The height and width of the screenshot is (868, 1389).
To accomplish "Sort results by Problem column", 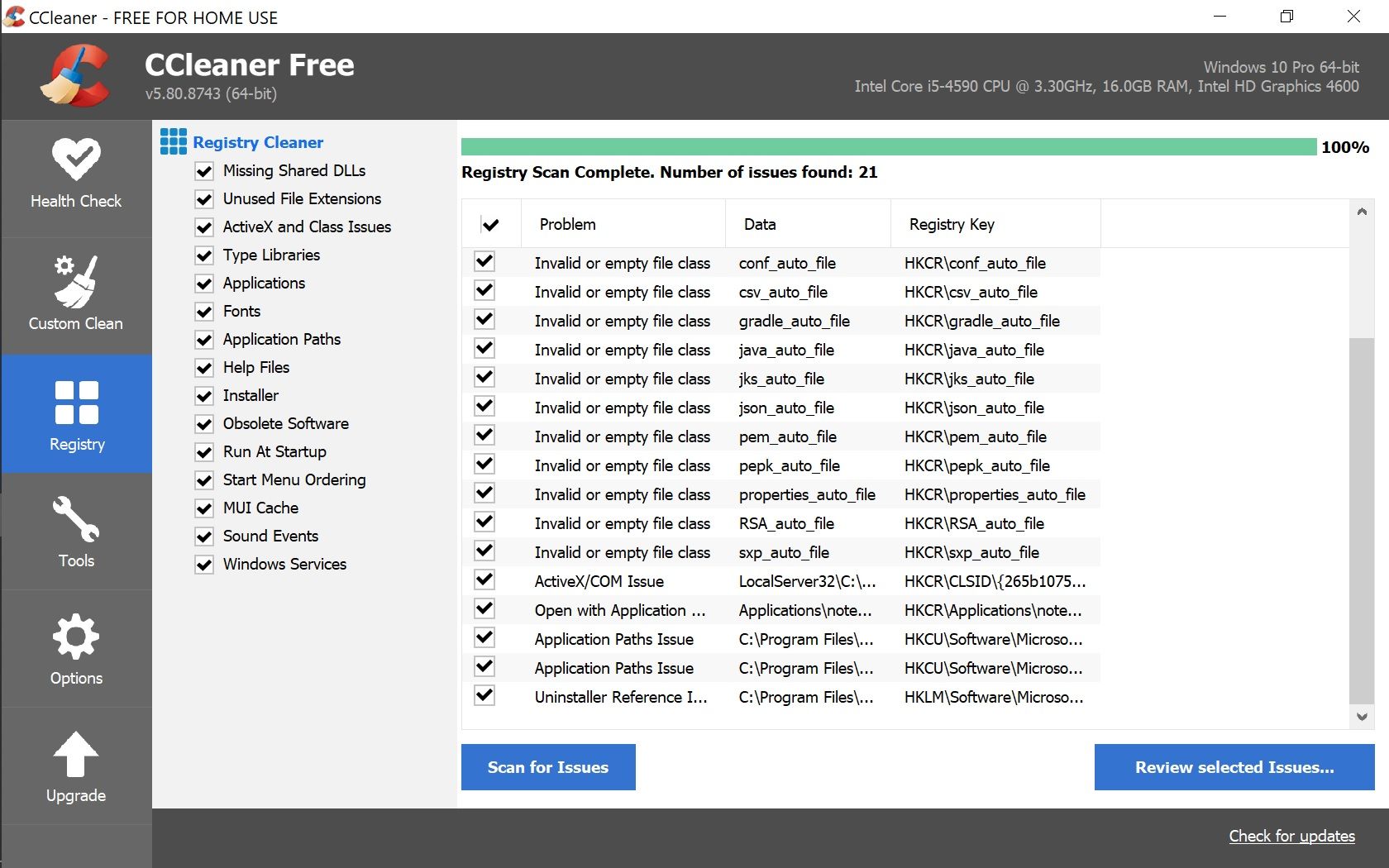I will 623,224.
